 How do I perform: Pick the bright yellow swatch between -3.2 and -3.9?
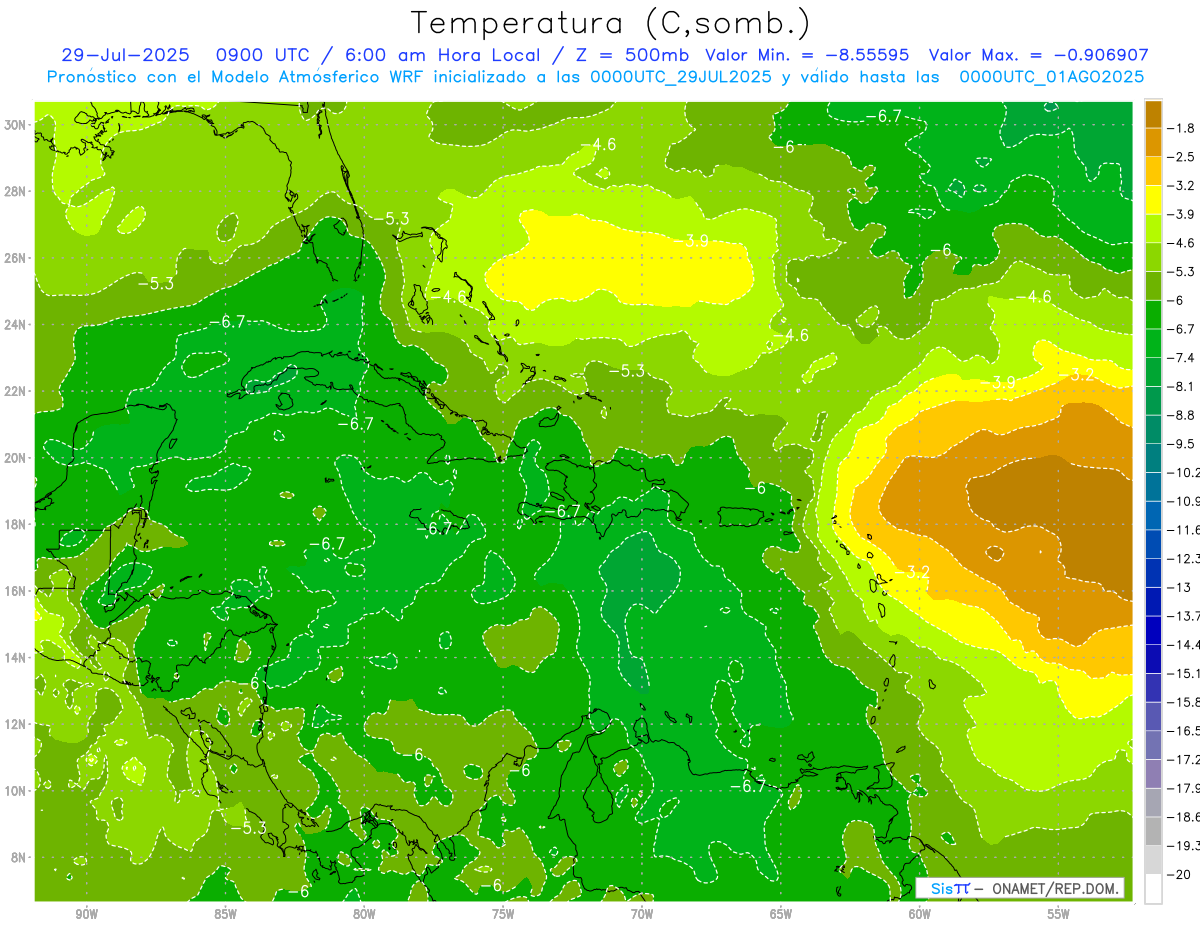pos(1153,200)
